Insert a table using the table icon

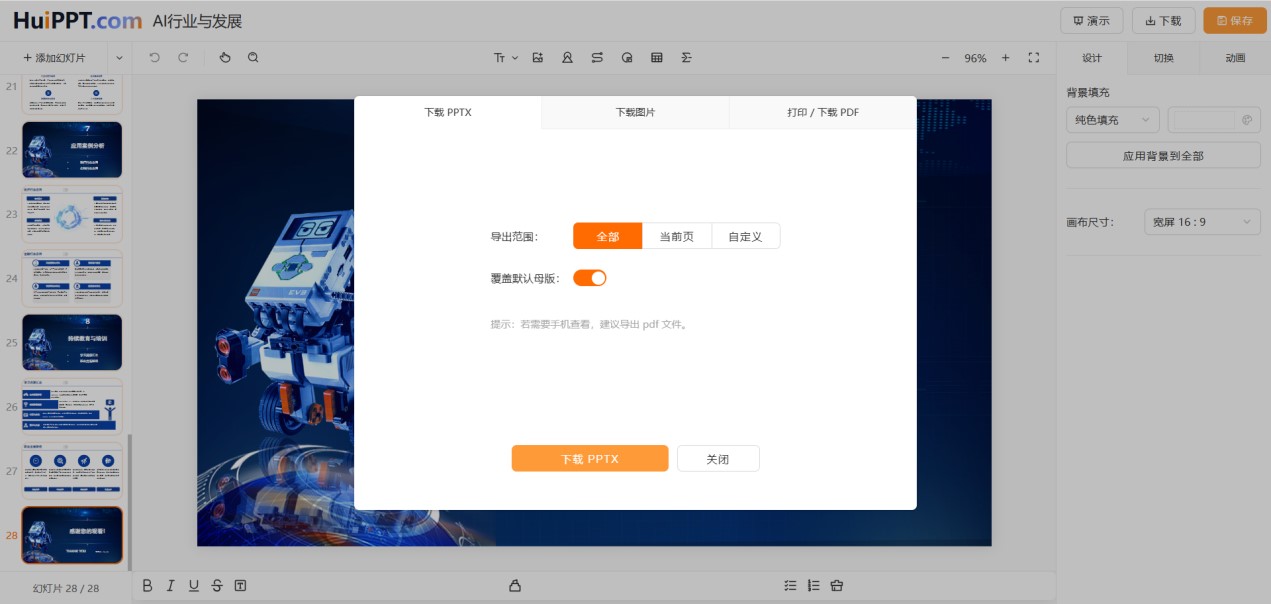coord(657,58)
